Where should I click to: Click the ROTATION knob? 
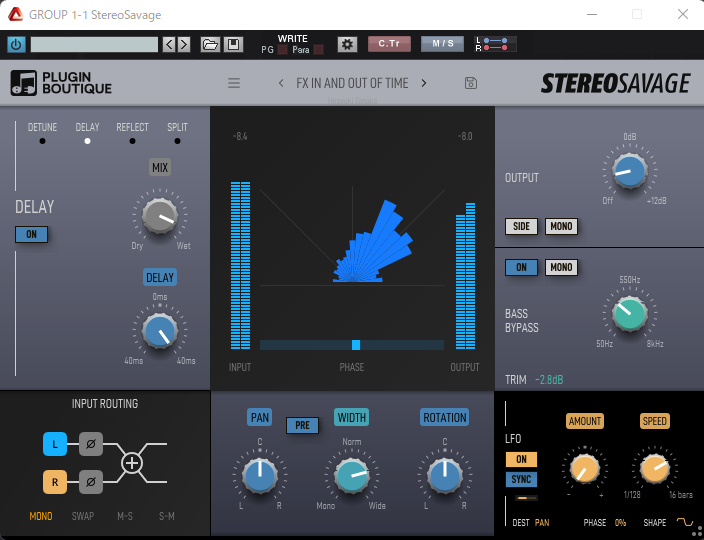(x=444, y=476)
